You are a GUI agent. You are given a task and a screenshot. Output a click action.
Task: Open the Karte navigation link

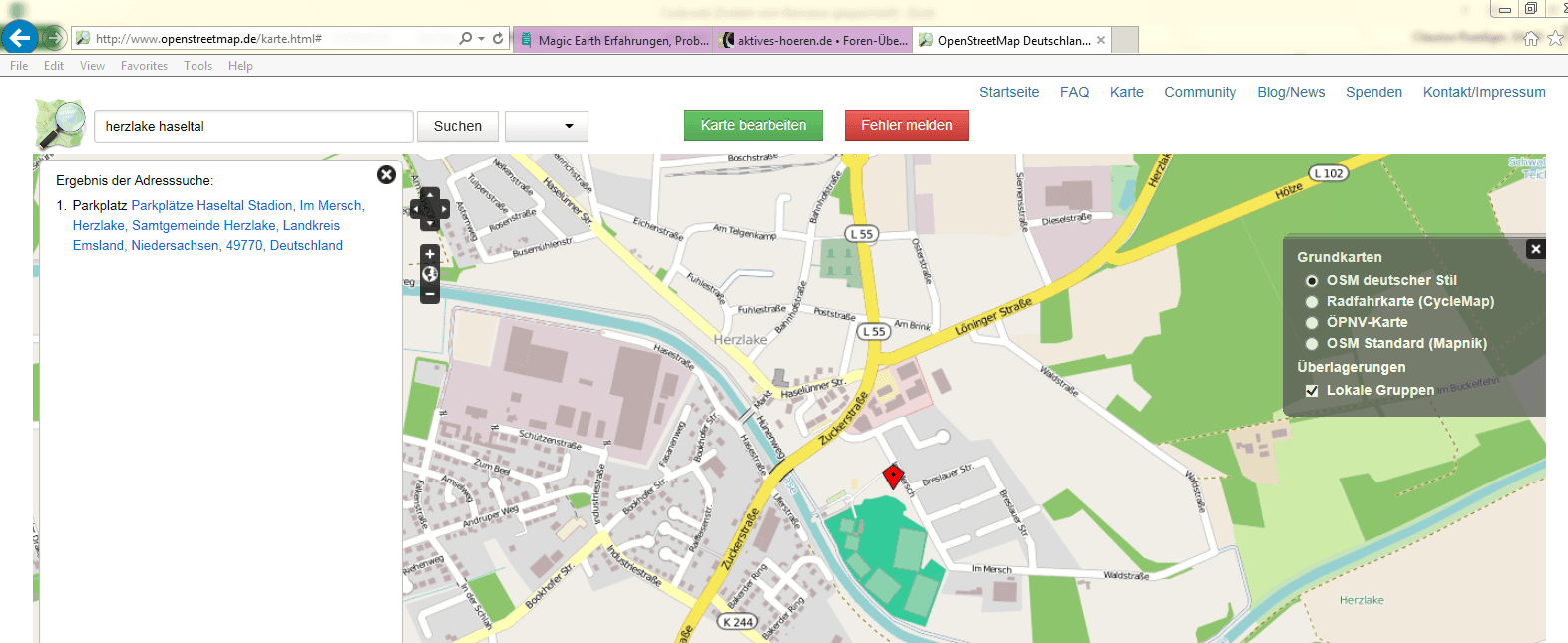(x=1127, y=92)
